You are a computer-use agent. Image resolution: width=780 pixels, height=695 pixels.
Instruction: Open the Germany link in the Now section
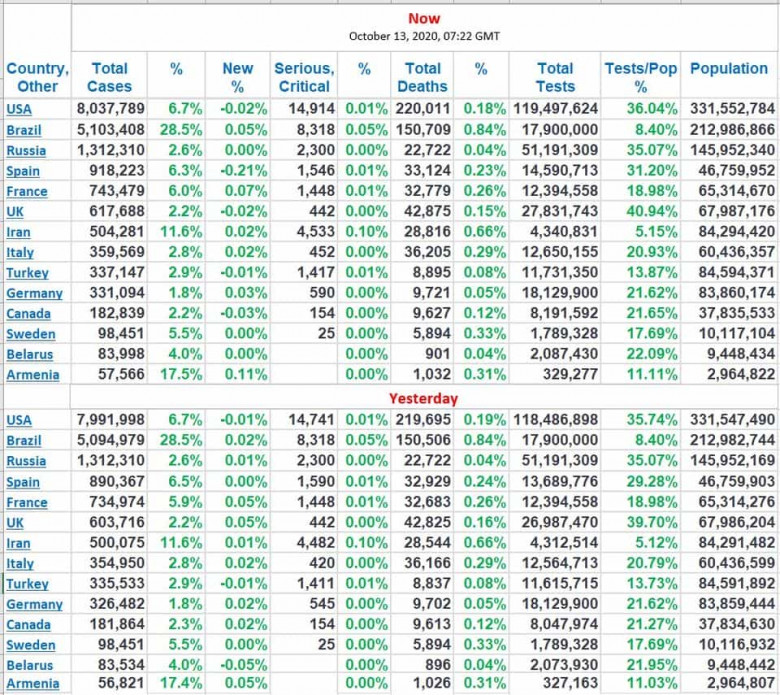coord(34,294)
